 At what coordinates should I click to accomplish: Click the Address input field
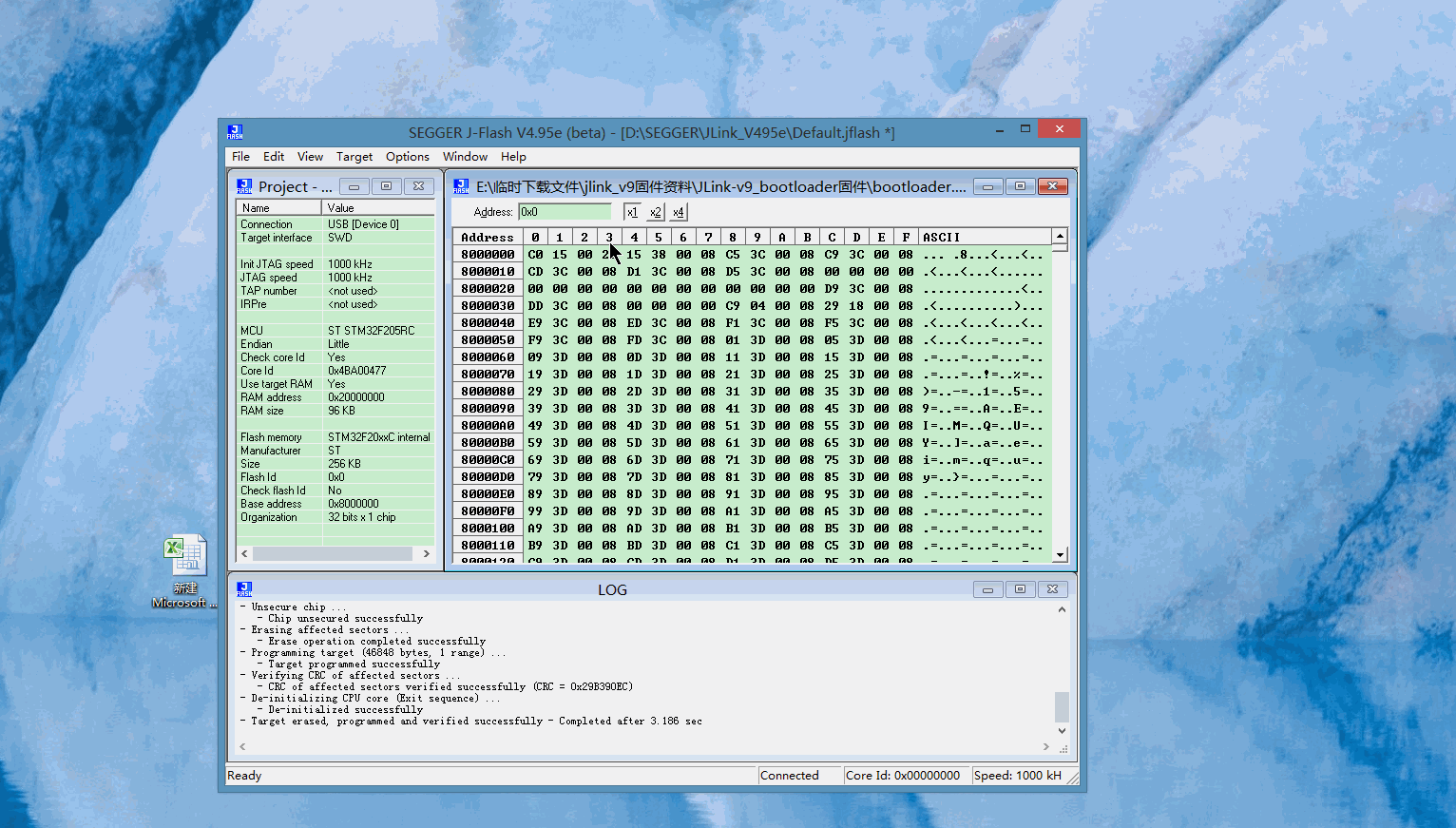565,212
